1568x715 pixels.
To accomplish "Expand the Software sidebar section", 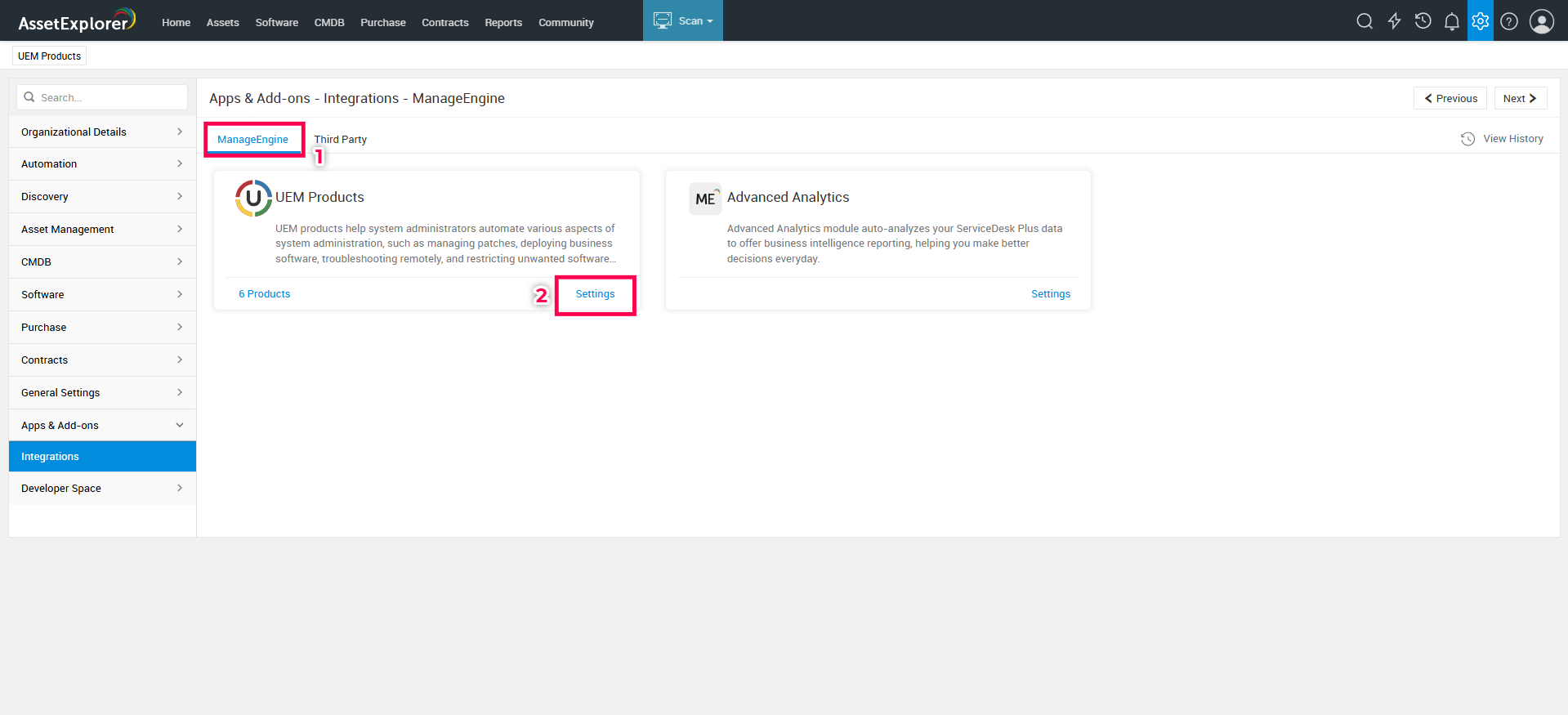I will [102, 295].
